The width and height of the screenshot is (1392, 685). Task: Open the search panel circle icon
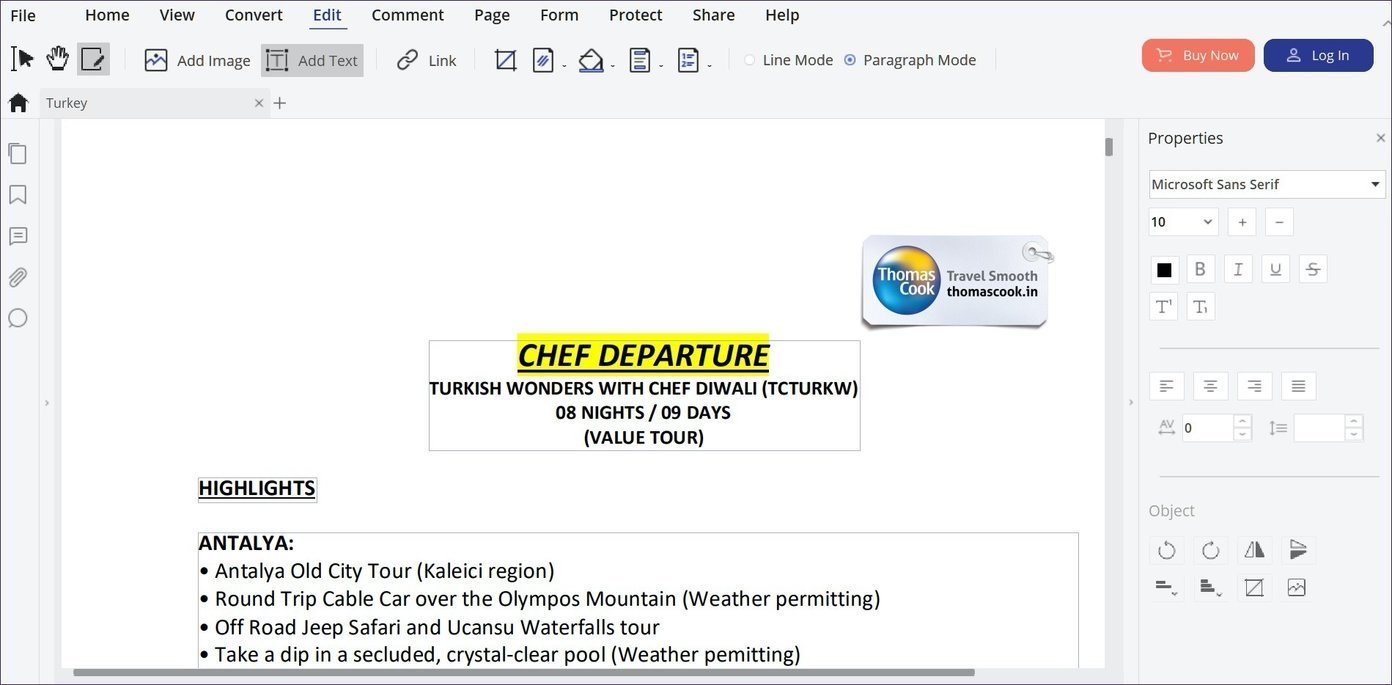click(17, 318)
